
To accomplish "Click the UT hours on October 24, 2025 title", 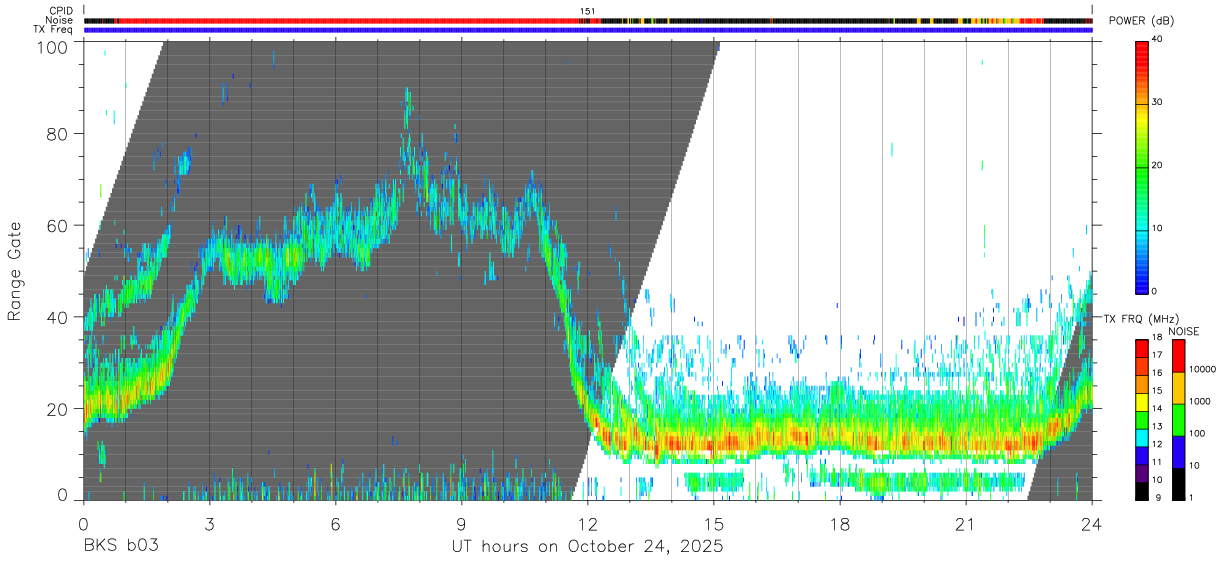I will 587,547.
